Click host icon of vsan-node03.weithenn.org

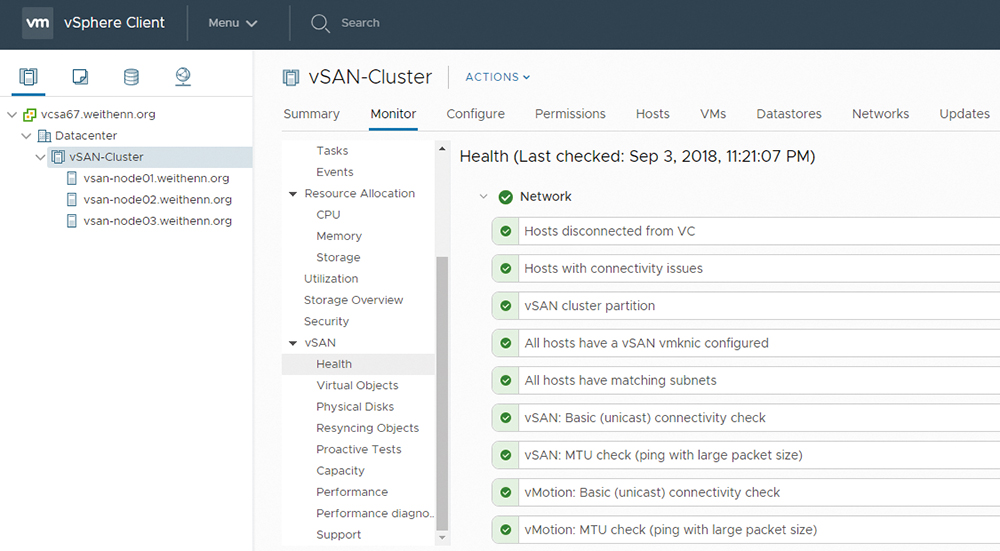click(x=72, y=221)
